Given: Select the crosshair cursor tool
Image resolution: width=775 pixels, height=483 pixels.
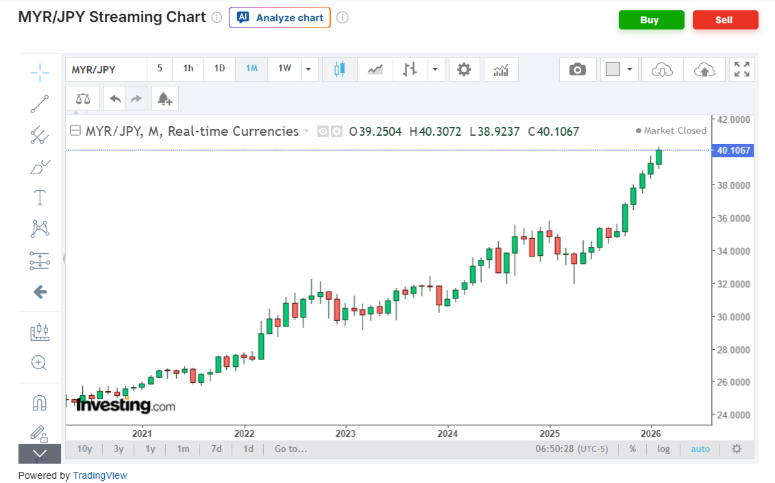Looking at the screenshot, I should tap(40, 71).
